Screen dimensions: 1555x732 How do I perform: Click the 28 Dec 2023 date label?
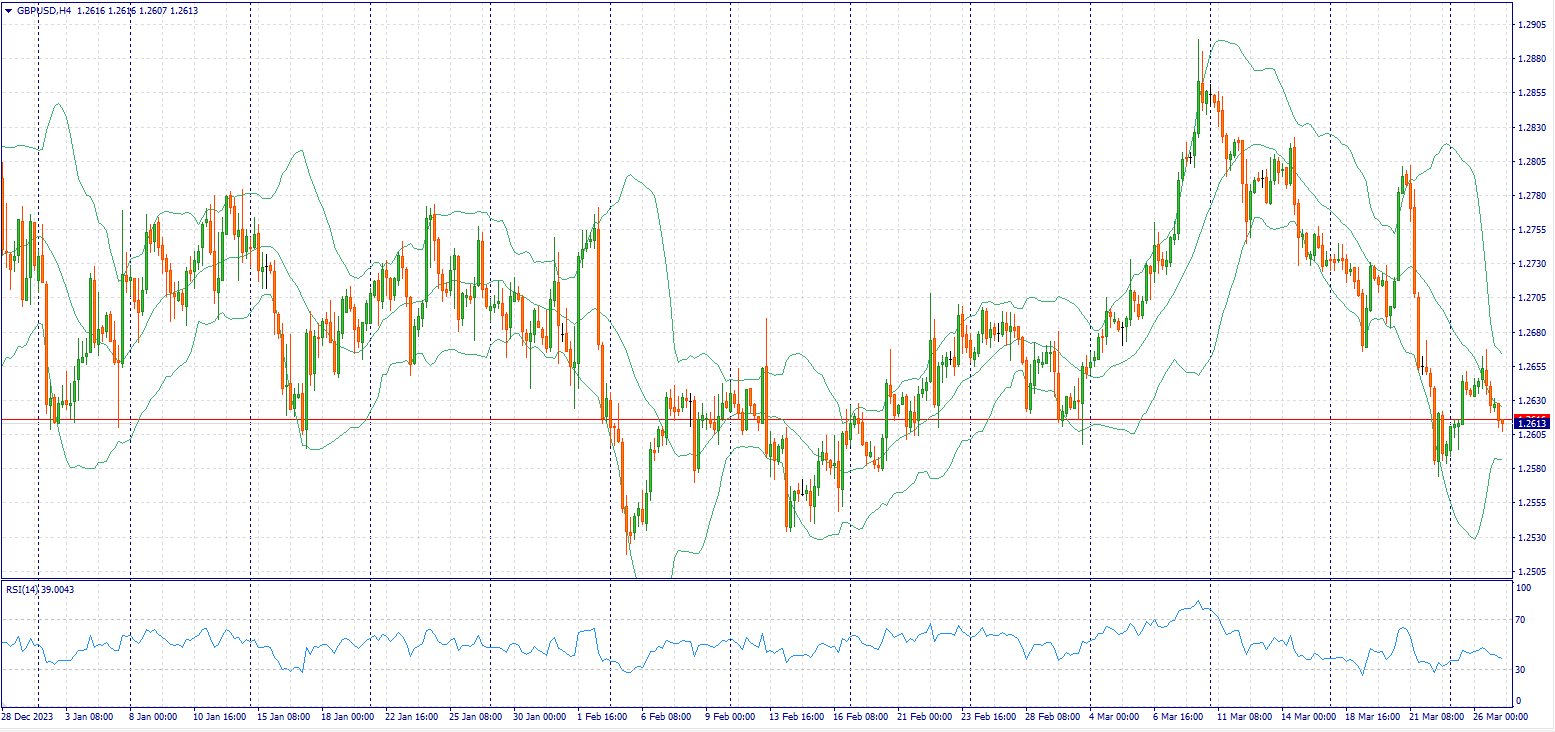click(26, 717)
